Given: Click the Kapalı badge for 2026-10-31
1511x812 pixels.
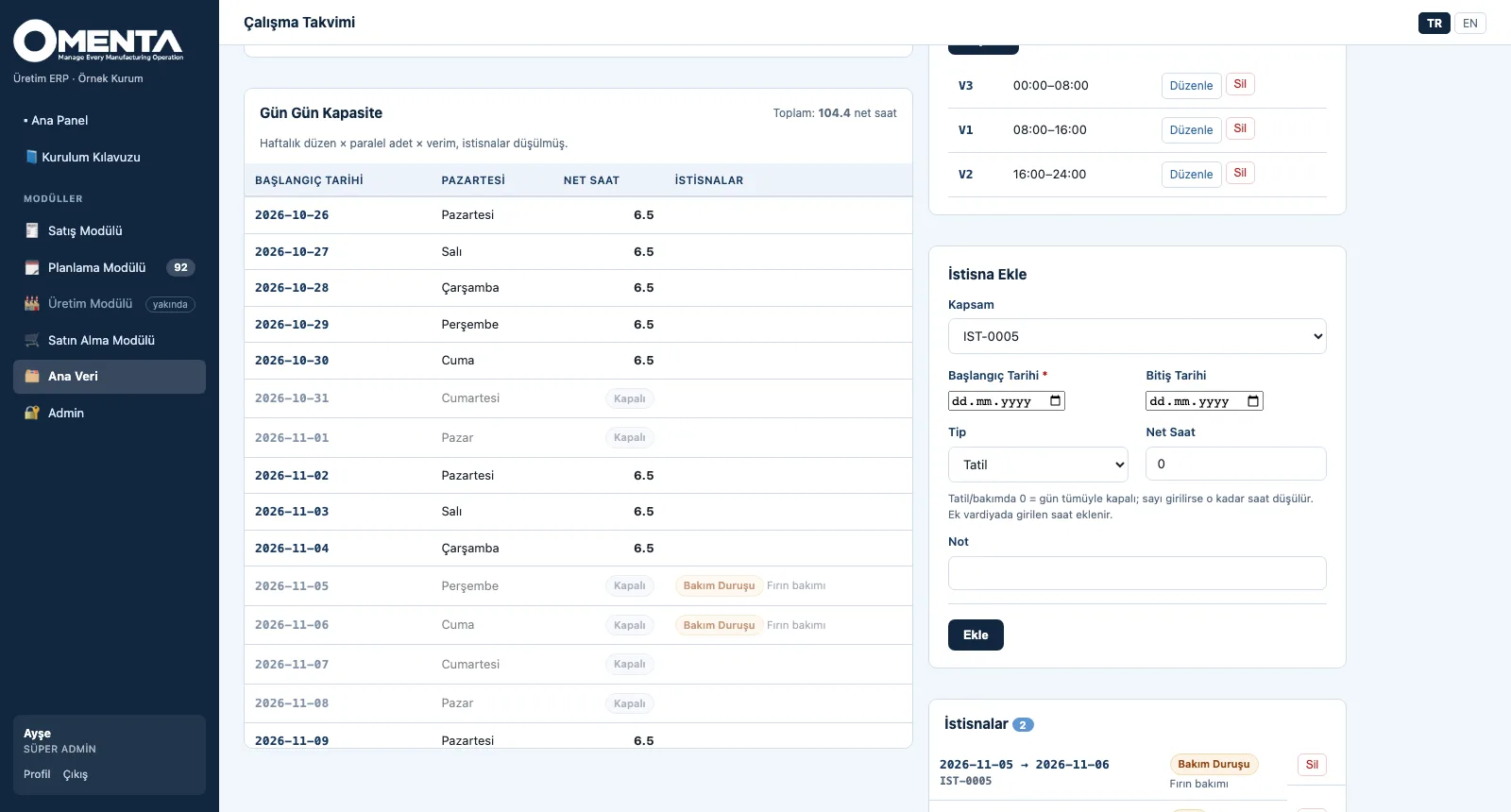Looking at the screenshot, I should (x=630, y=398).
